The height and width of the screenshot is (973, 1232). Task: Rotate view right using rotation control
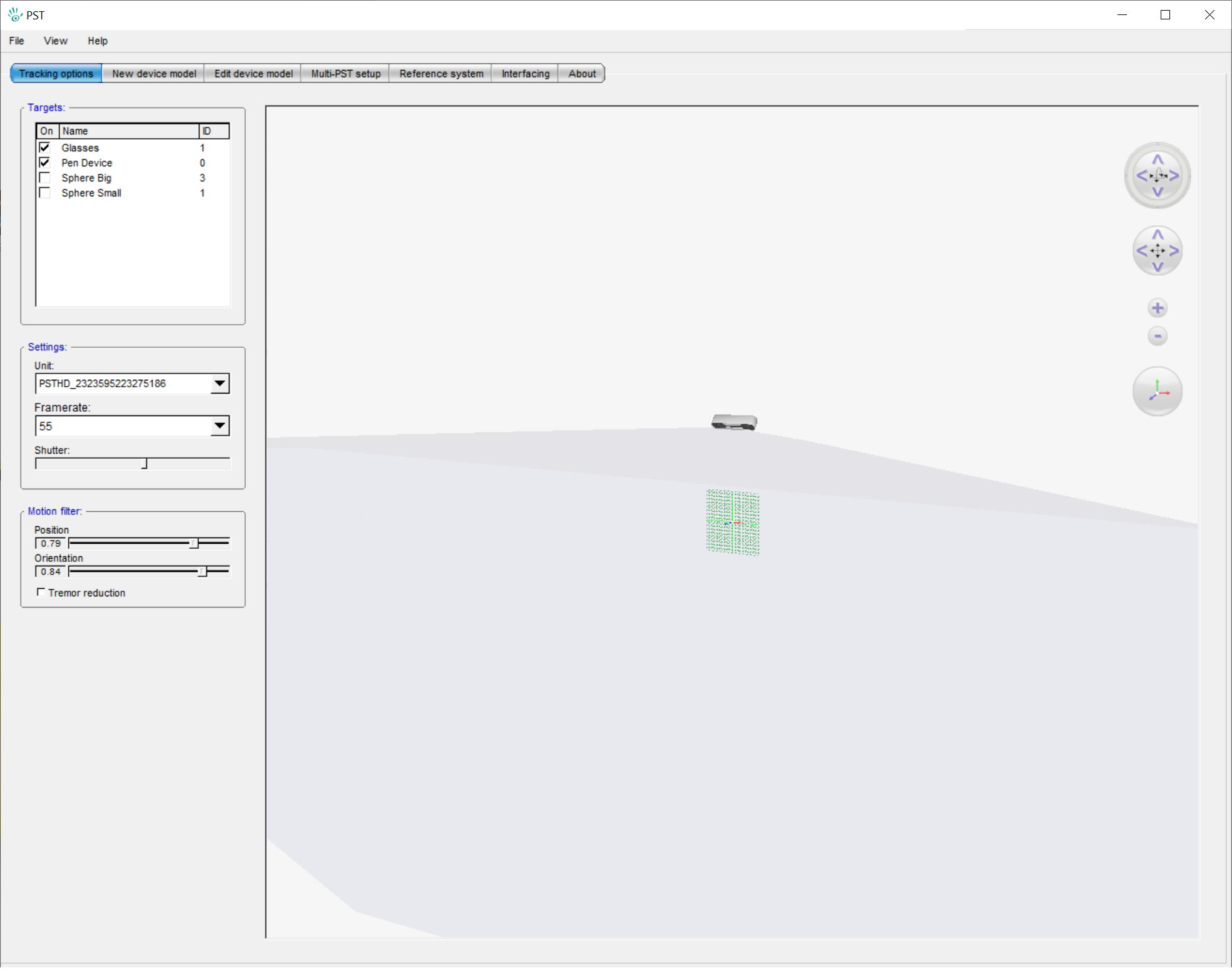(x=1174, y=176)
